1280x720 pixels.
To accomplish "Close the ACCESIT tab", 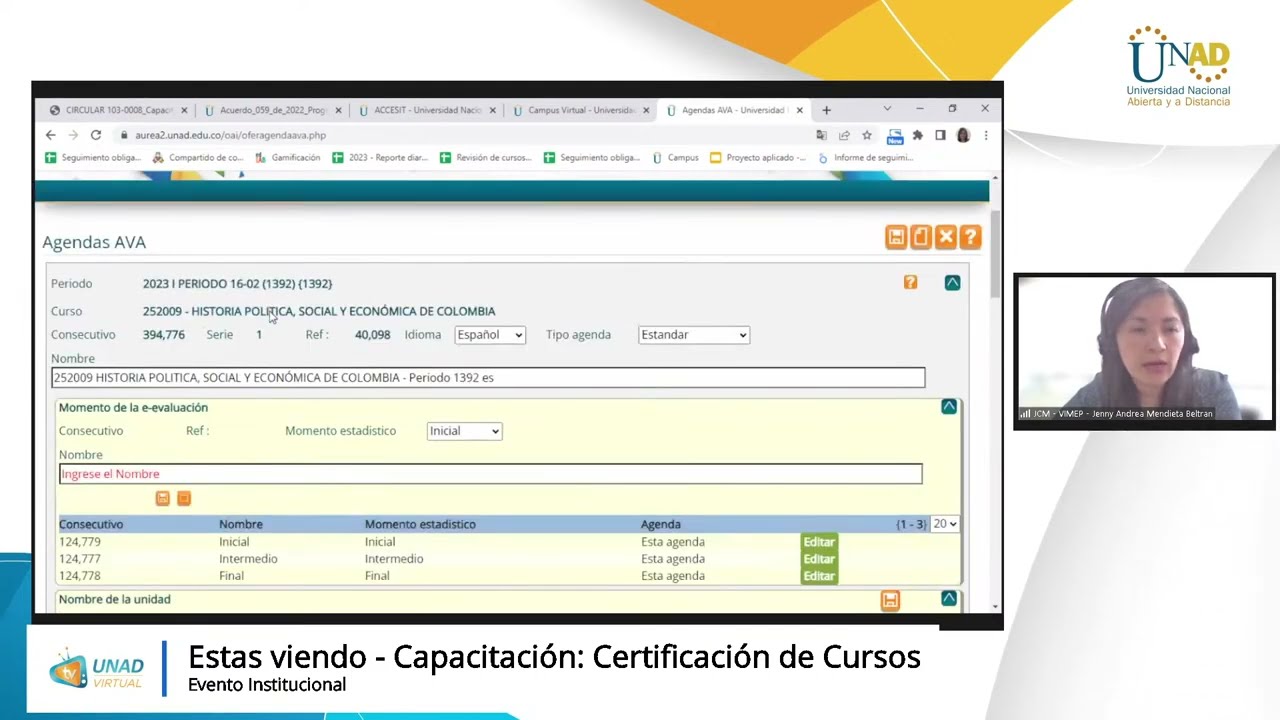I will pos(492,110).
